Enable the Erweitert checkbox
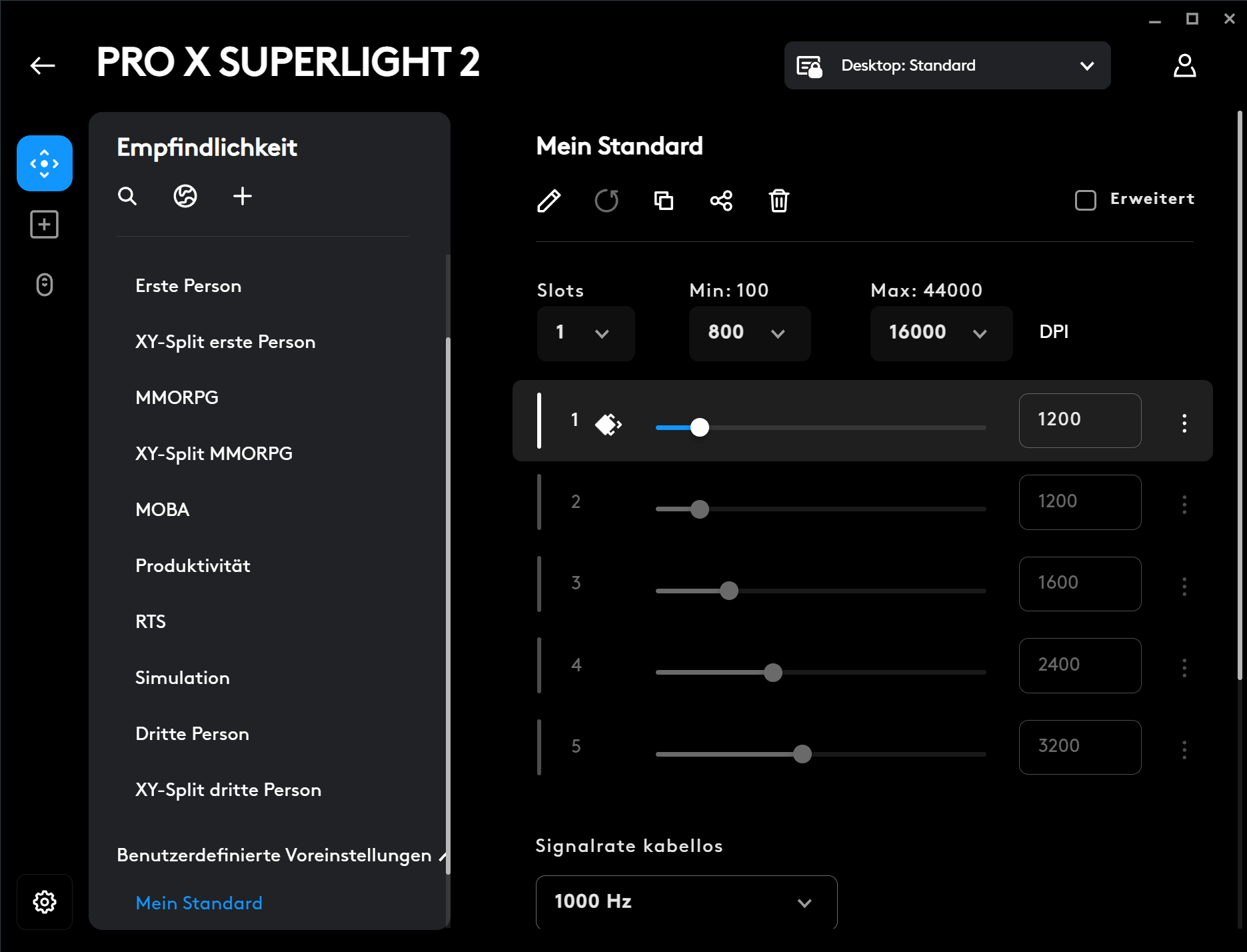 coord(1086,200)
